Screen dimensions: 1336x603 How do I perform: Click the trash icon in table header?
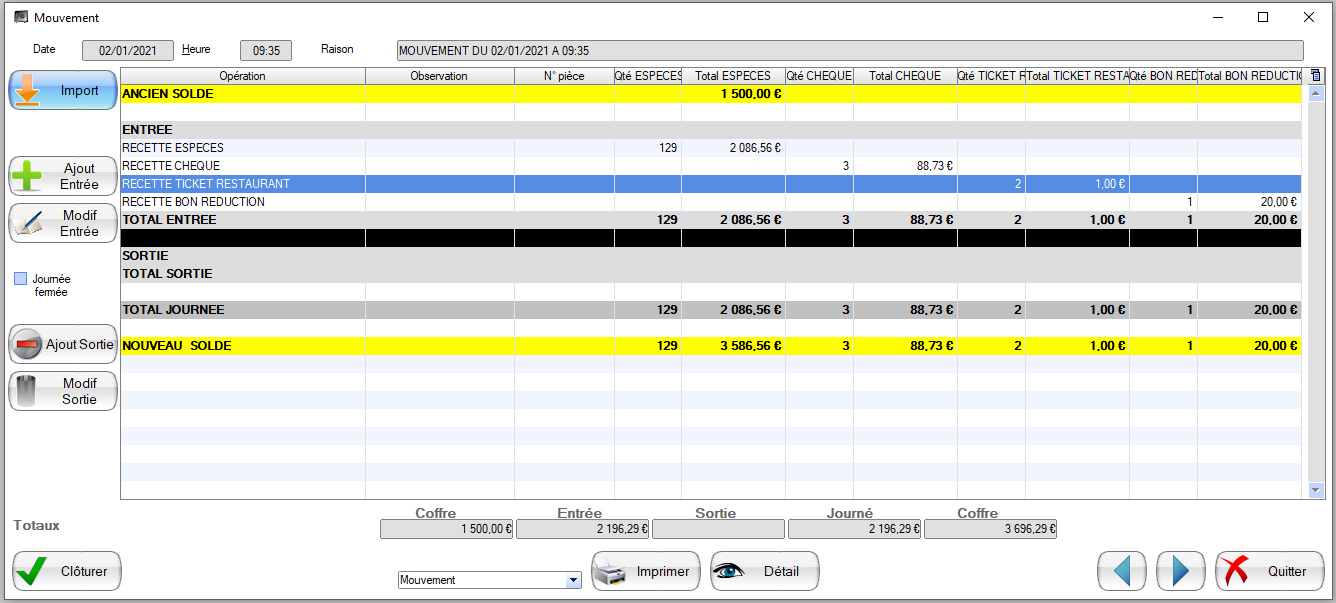click(x=1315, y=76)
